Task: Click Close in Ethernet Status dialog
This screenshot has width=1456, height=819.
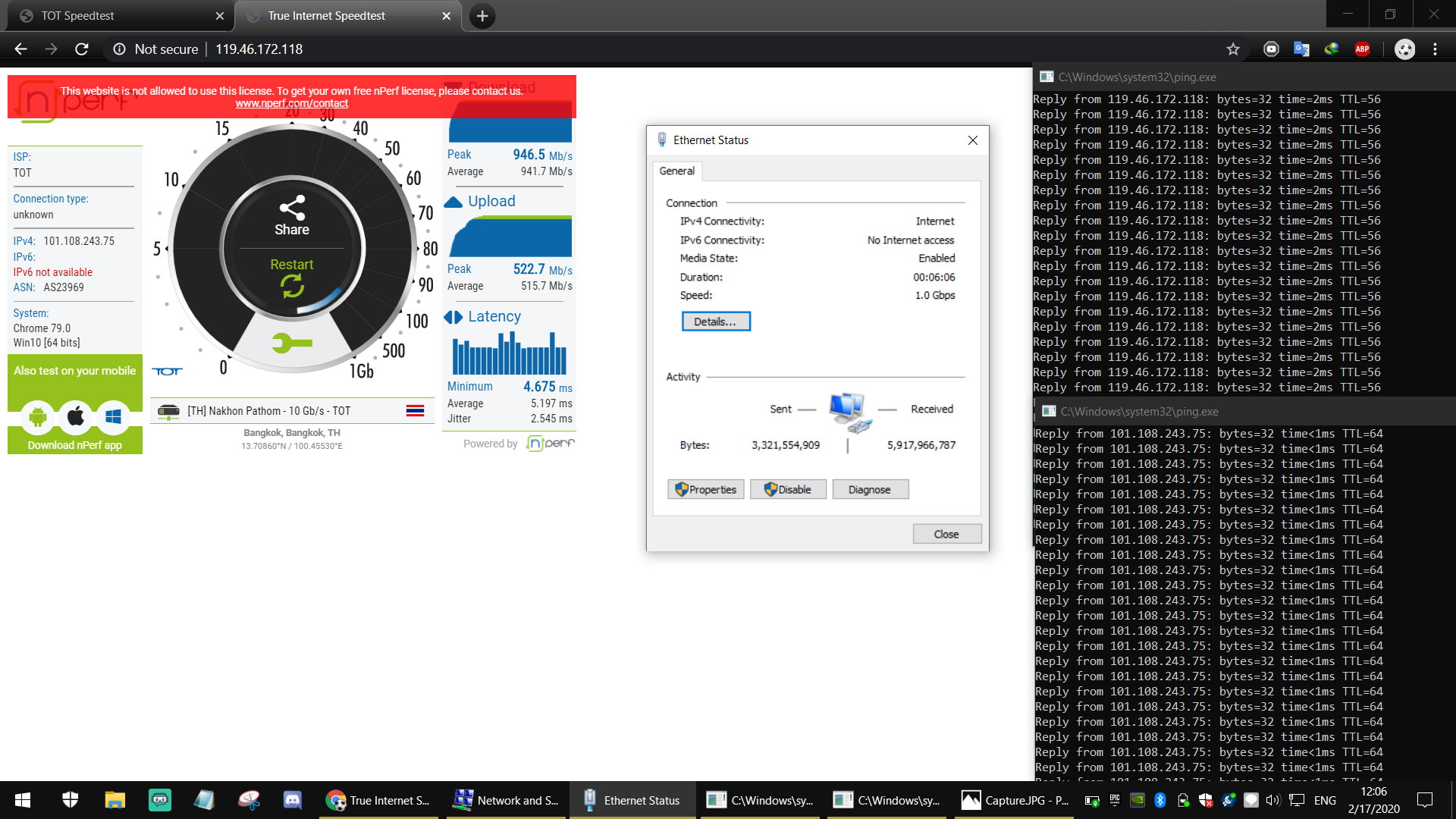Action: click(946, 535)
